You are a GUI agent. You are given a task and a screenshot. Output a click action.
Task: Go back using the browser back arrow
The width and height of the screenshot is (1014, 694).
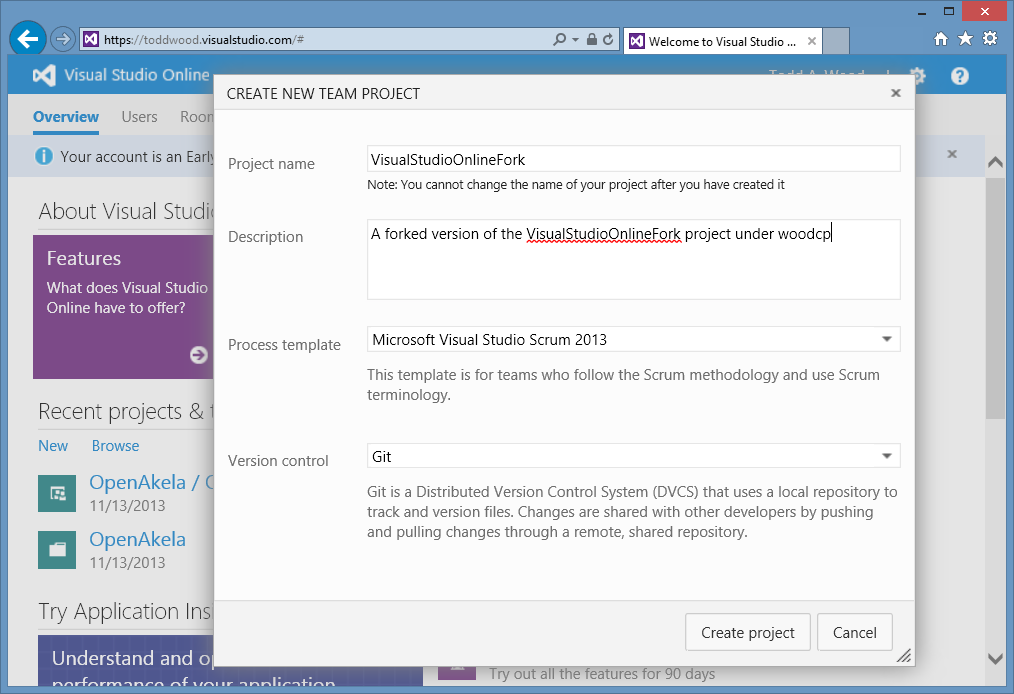28,39
